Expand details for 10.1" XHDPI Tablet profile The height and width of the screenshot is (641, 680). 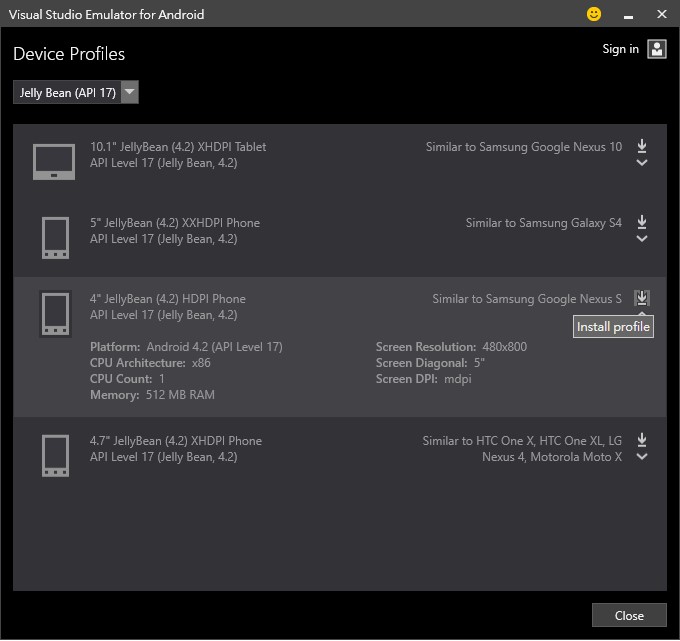[x=642, y=163]
